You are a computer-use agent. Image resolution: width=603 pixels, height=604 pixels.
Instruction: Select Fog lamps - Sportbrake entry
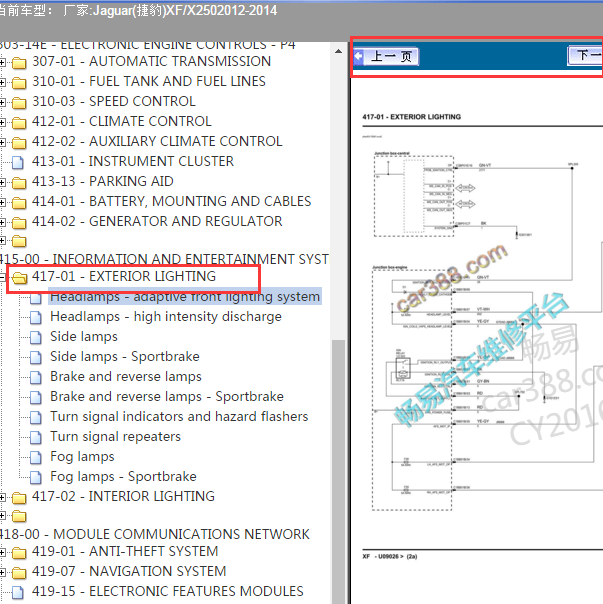pos(123,477)
